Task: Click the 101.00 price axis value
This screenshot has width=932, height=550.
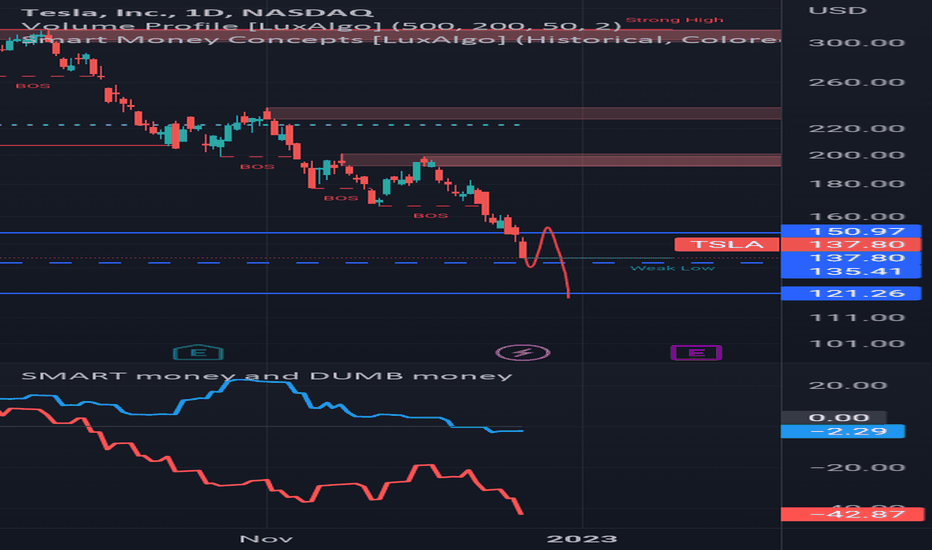Action: pos(857,344)
